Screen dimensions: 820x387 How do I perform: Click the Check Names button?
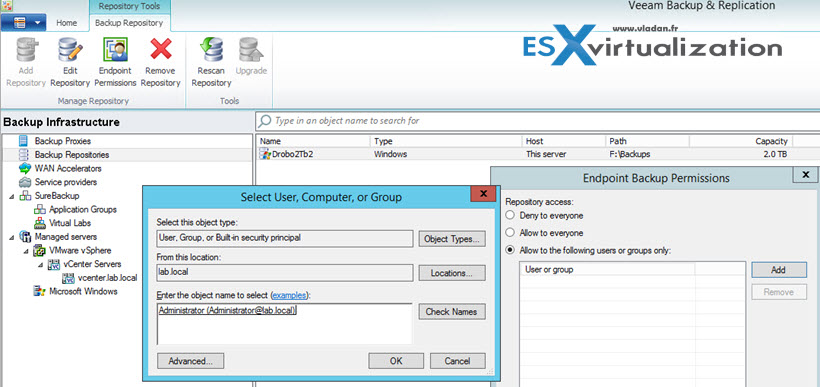click(x=452, y=312)
